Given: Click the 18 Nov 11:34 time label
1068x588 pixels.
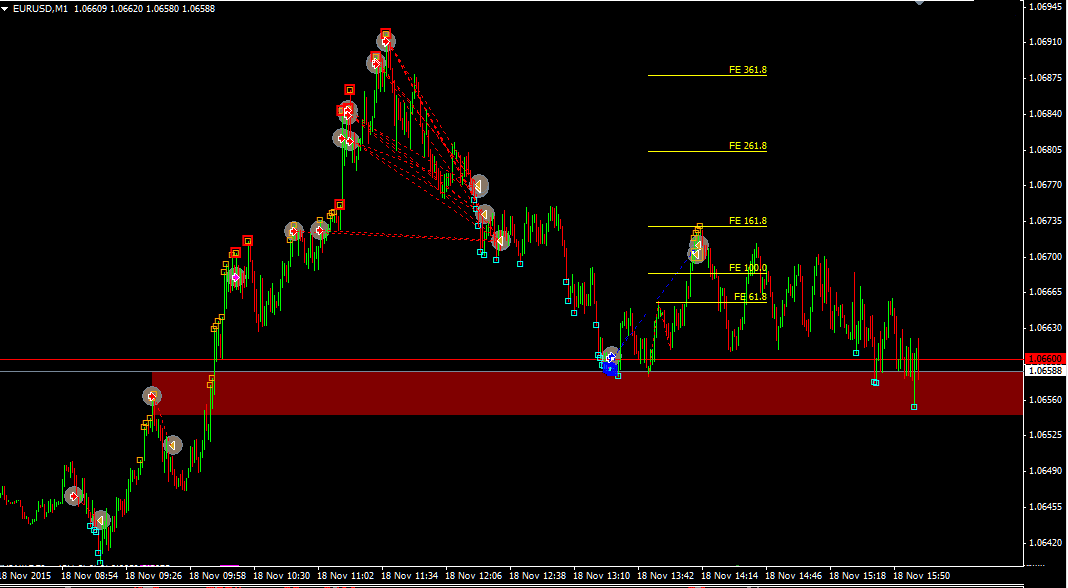Looking at the screenshot, I should point(409,576).
